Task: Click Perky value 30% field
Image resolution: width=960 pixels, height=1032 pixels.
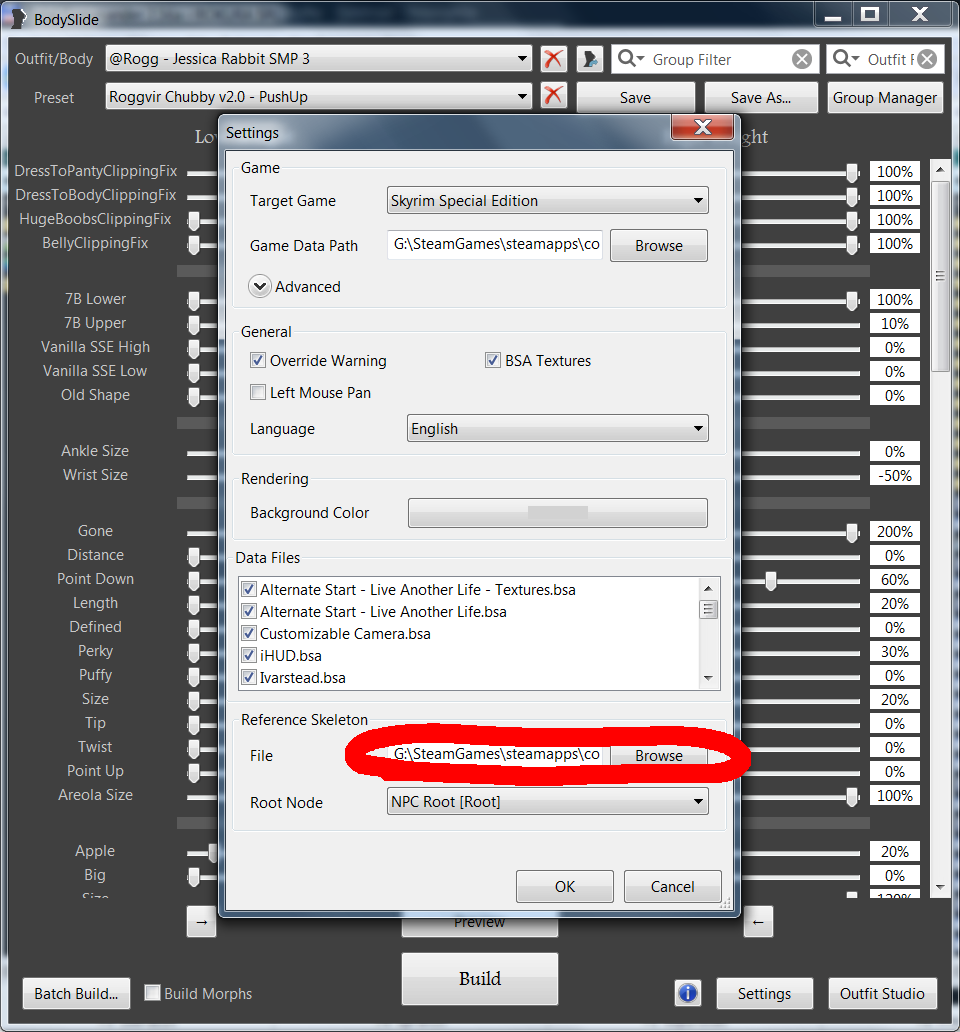Action: [894, 651]
